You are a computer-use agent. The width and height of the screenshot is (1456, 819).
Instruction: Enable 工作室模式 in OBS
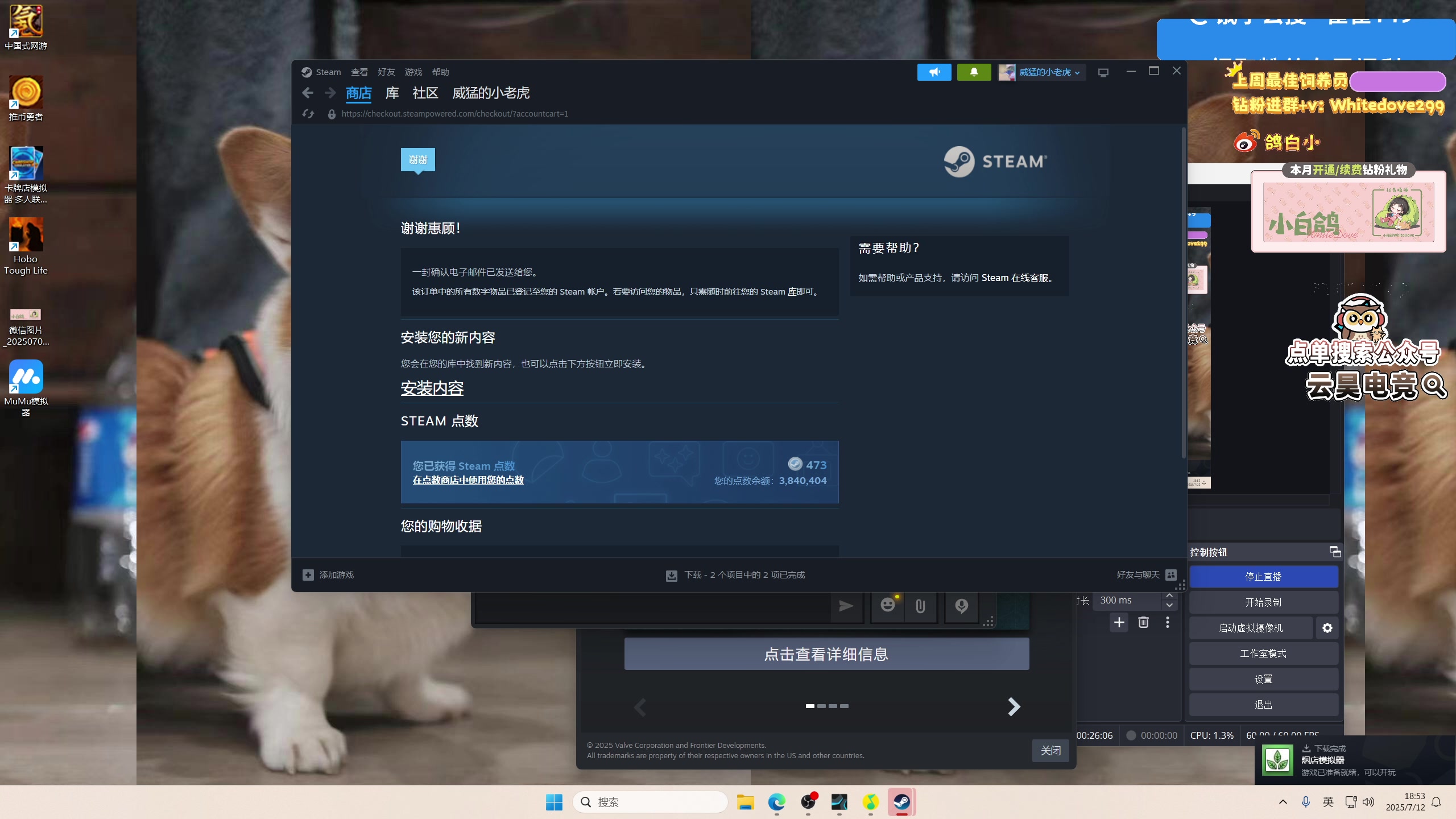(1263, 653)
